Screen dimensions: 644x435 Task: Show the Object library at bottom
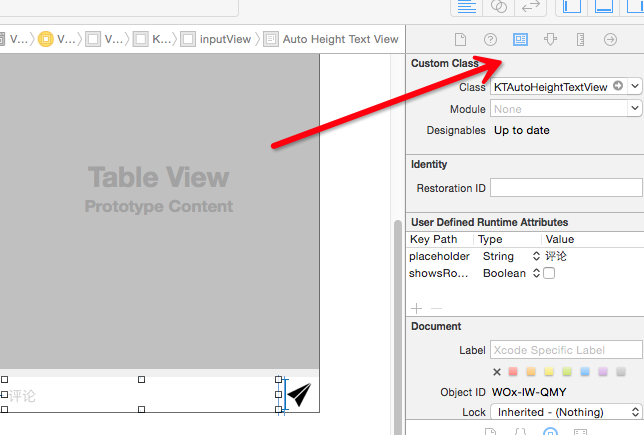coord(550,432)
